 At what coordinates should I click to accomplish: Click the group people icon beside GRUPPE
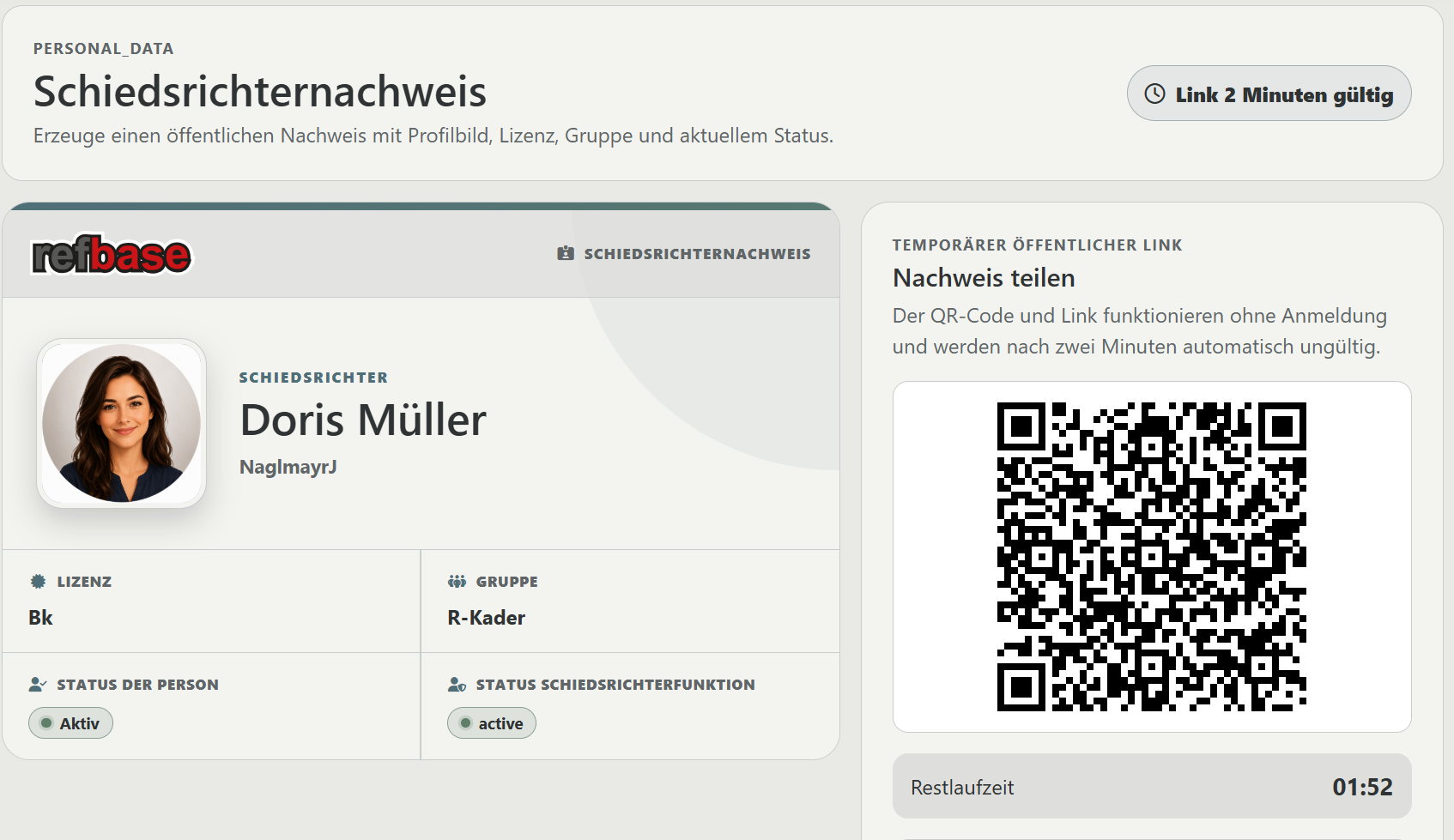(x=457, y=581)
